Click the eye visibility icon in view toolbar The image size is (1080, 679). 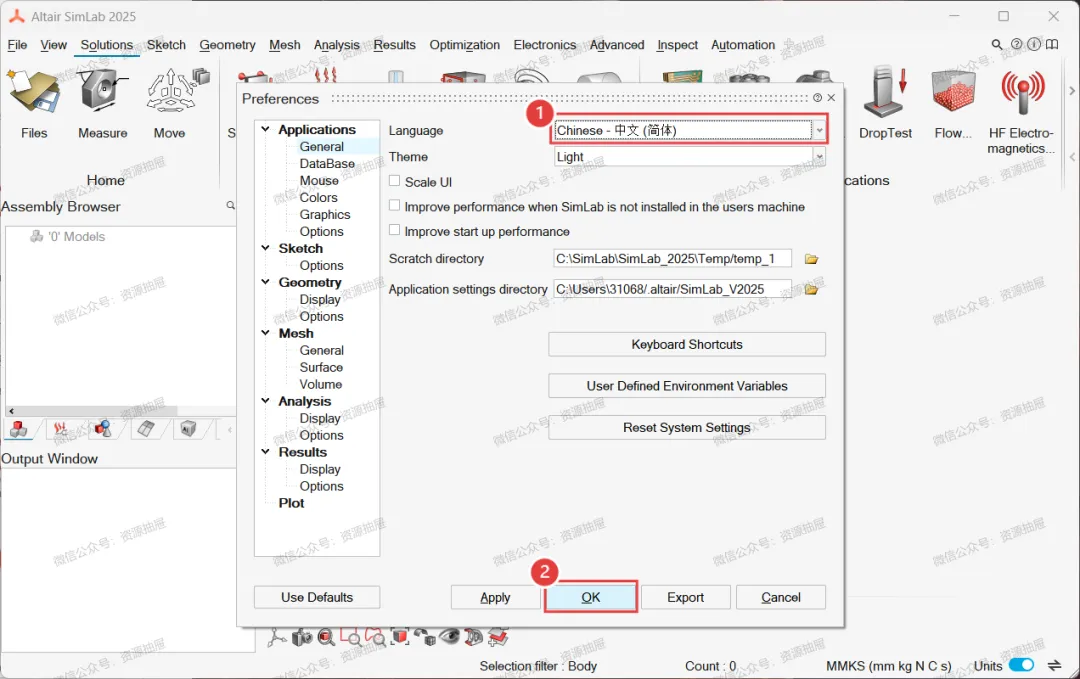click(449, 636)
